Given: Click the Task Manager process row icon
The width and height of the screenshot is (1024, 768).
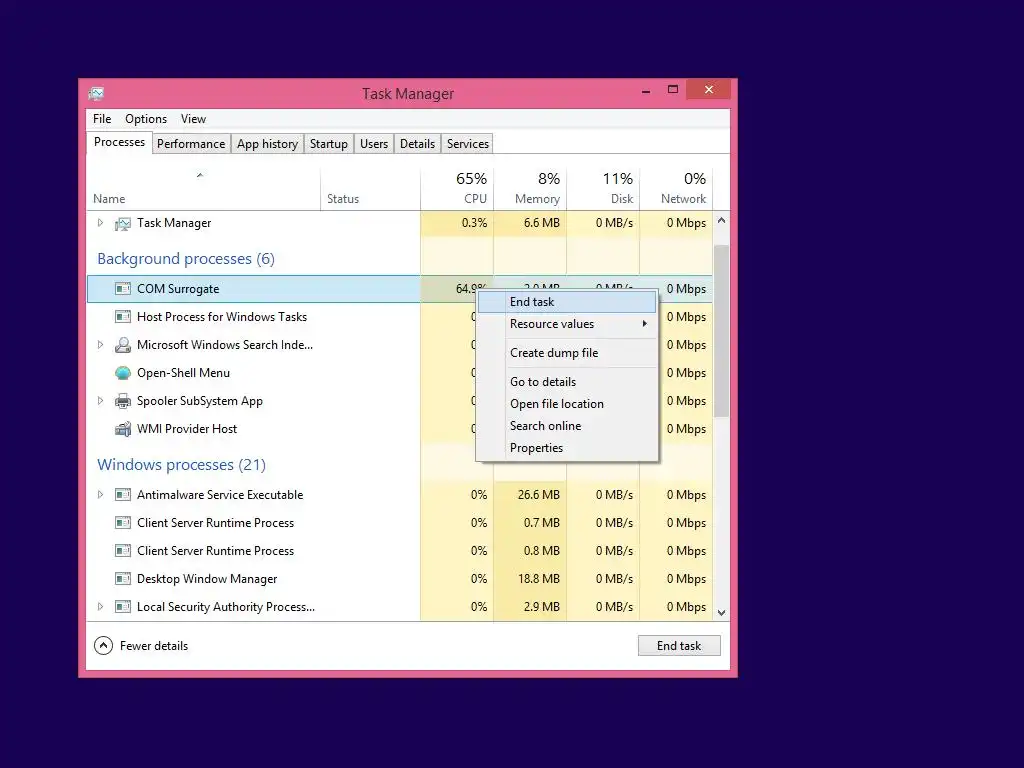Looking at the screenshot, I should click(123, 223).
